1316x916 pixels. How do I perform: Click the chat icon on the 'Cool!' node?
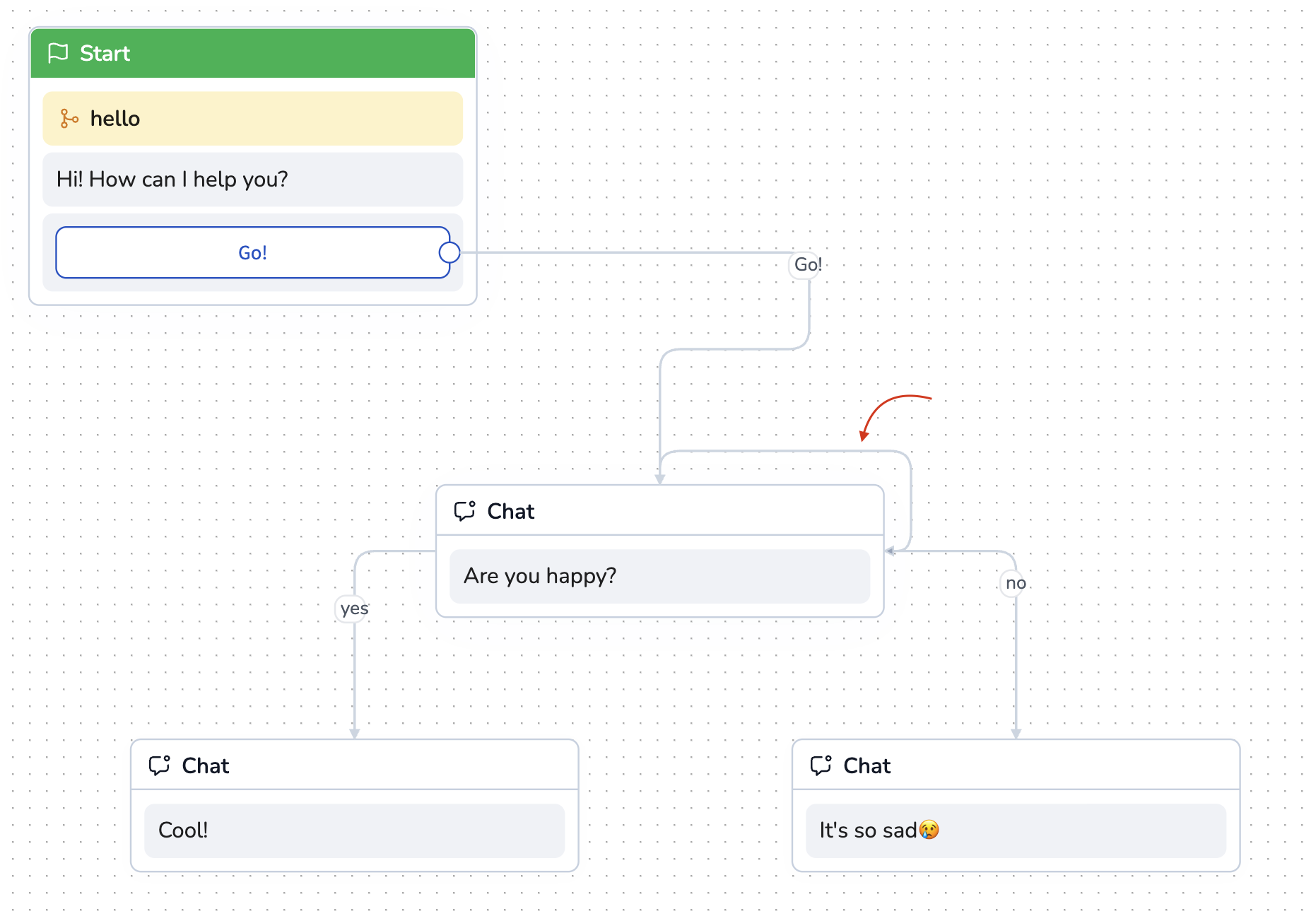coord(159,765)
